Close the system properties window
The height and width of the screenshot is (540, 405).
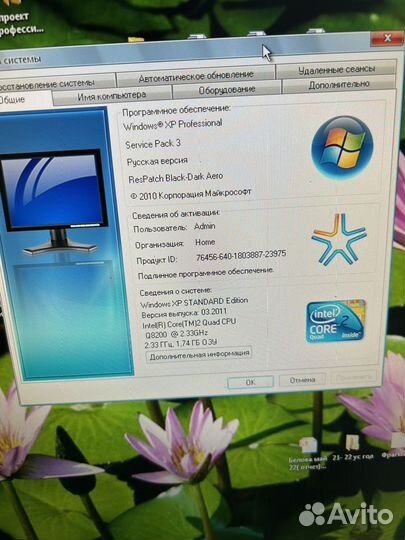pyautogui.click(x=386, y=38)
